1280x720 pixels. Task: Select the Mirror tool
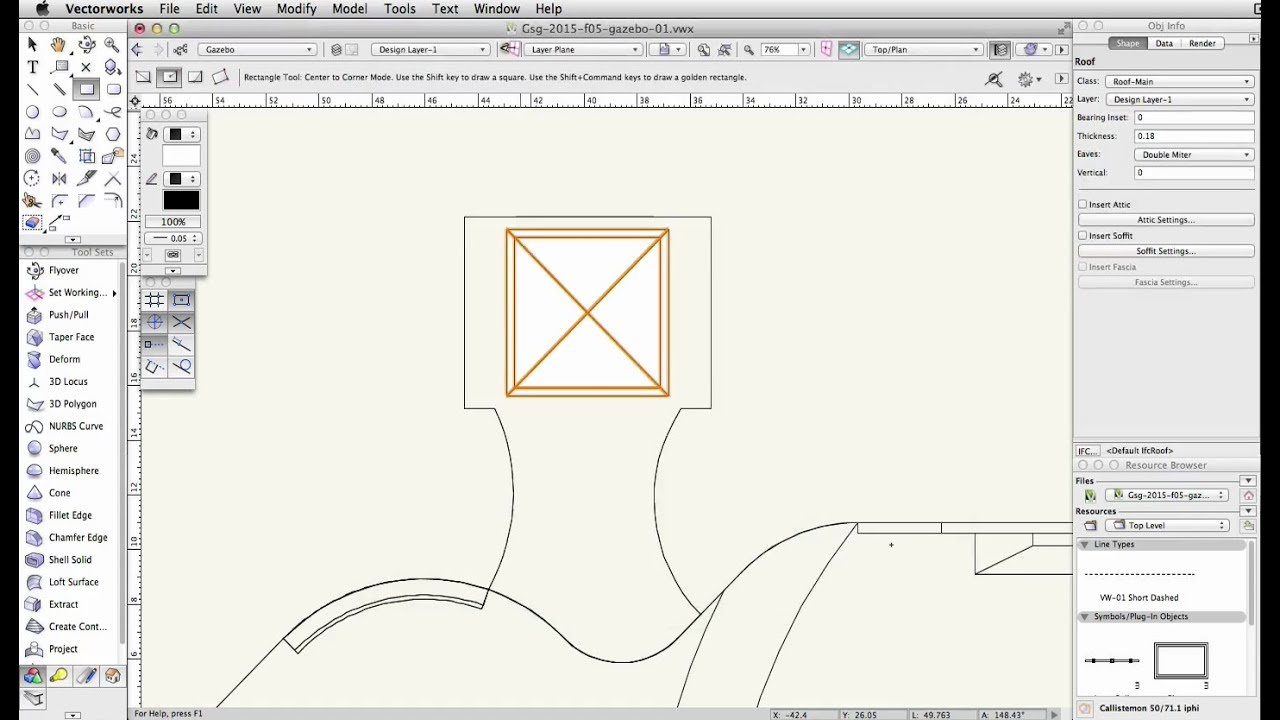pos(59,179)
